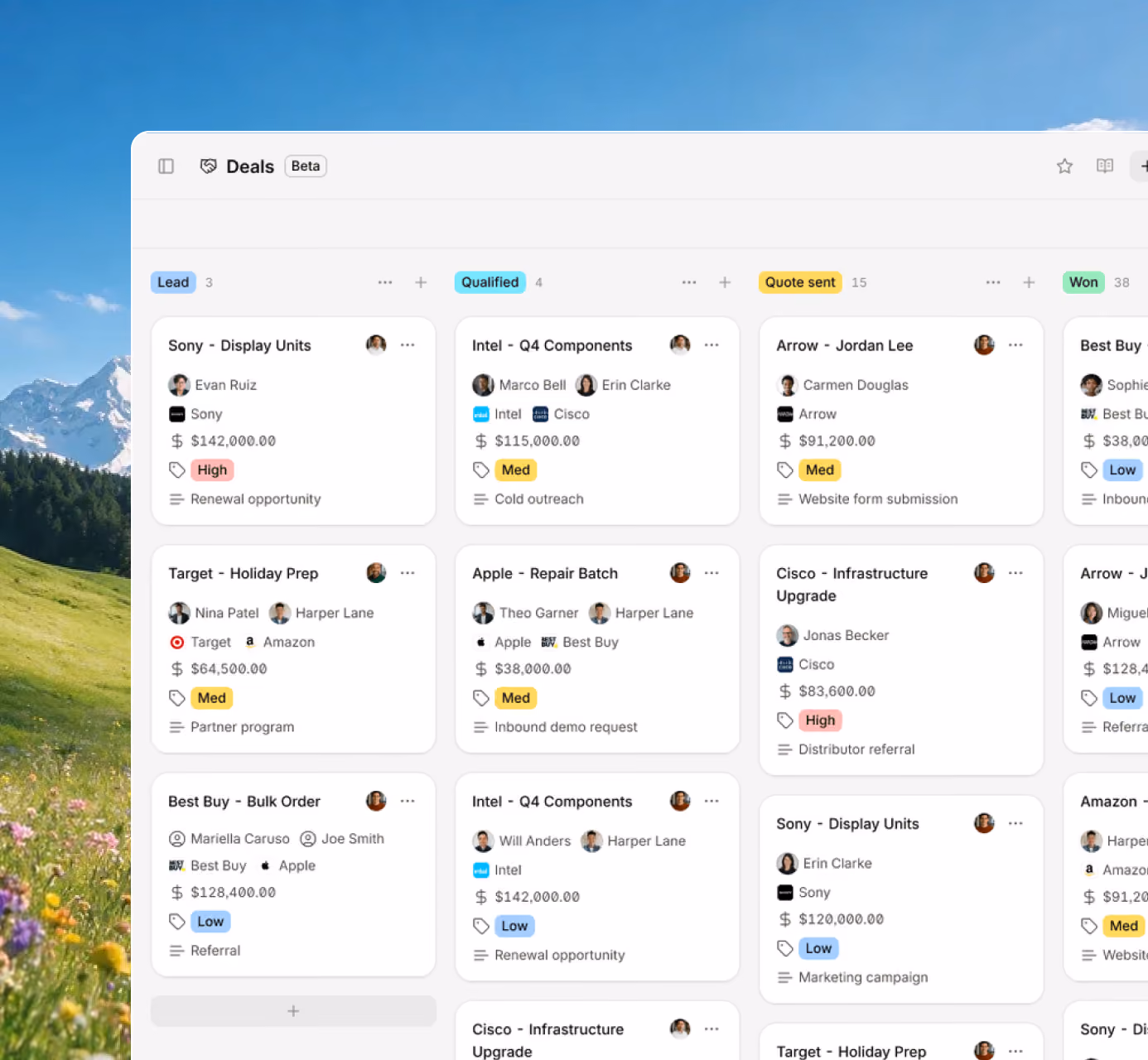This screenshot has width=1148, height=1060.
Task: Click Jonas Becker's contact avatar
Action: (787, 635)
